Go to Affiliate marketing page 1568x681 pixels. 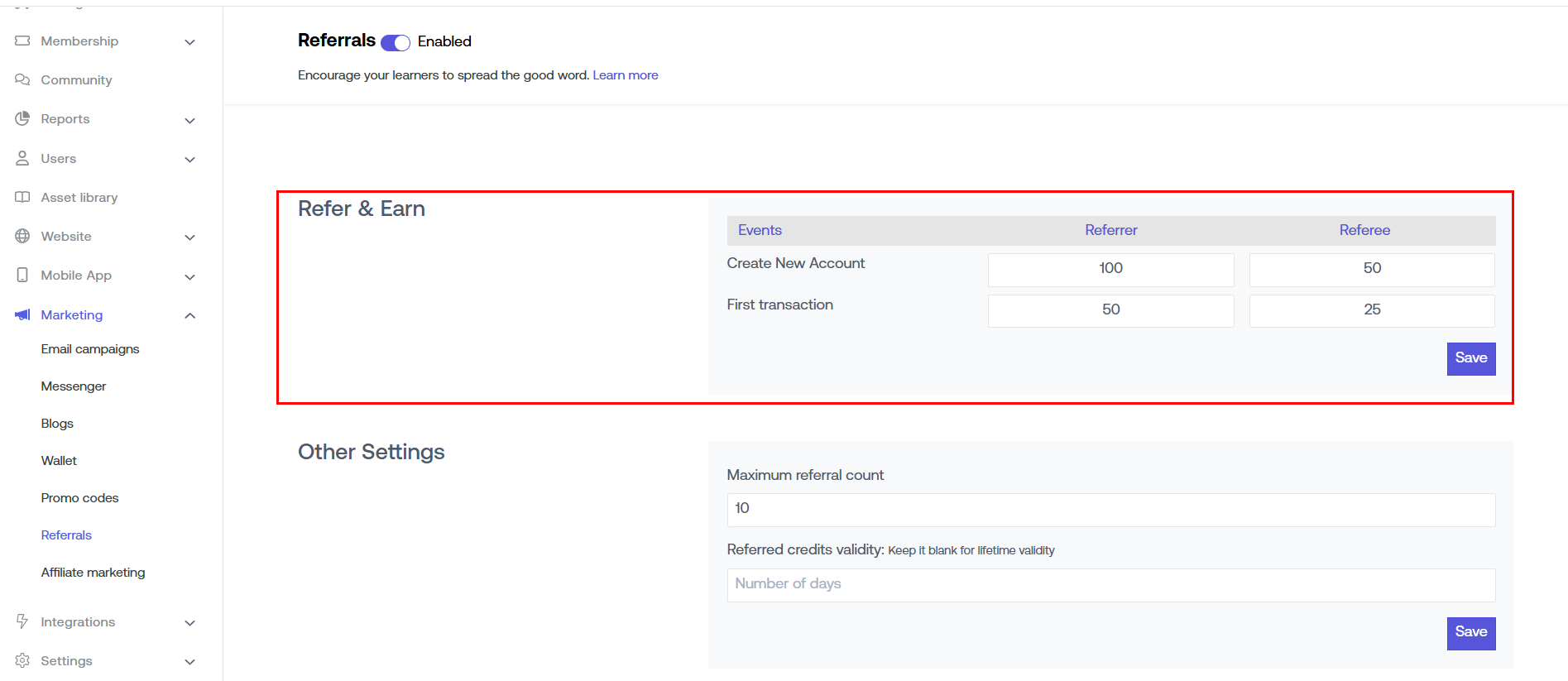[93, 573]
